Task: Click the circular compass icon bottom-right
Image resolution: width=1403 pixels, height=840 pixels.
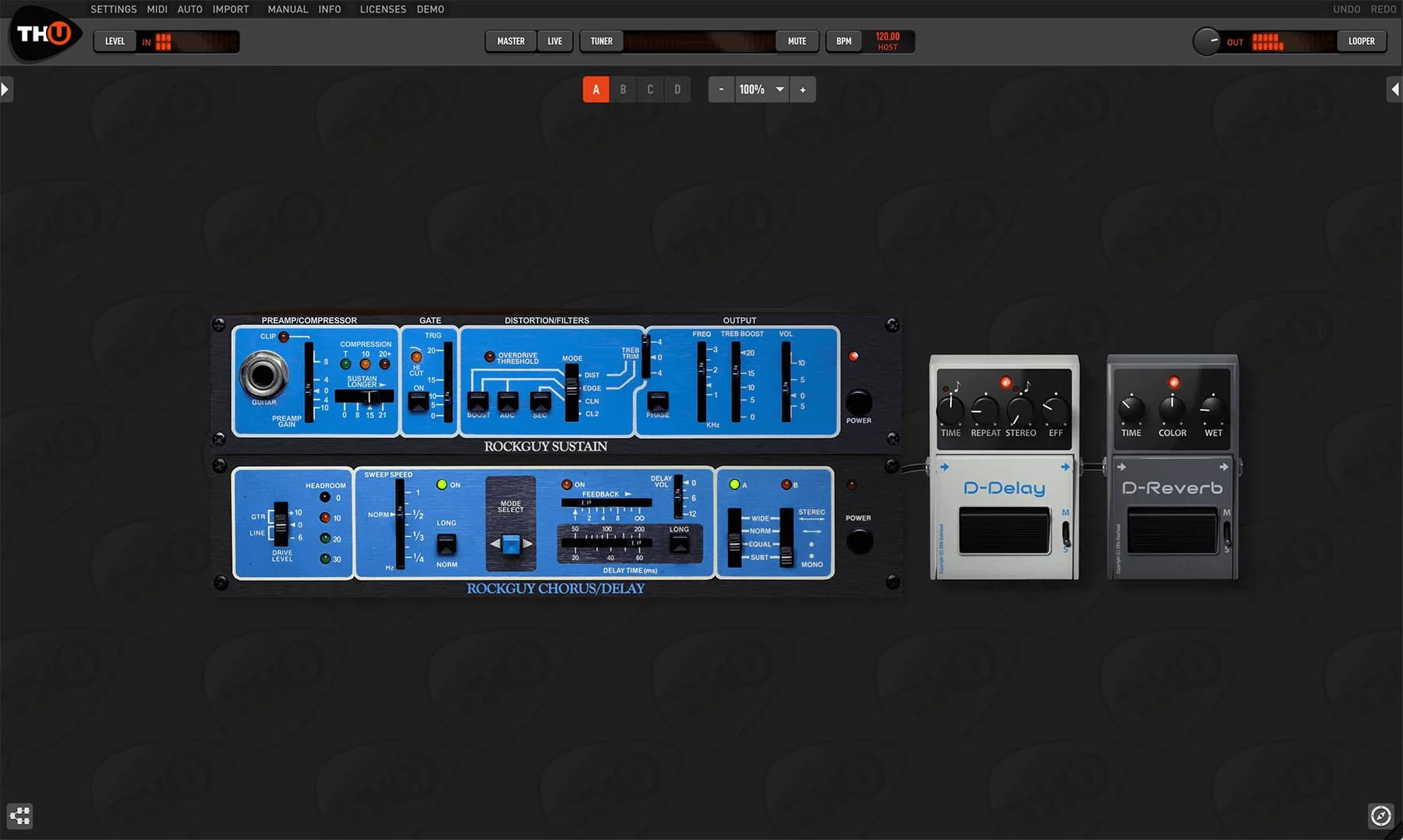Action: (1380, 816)
